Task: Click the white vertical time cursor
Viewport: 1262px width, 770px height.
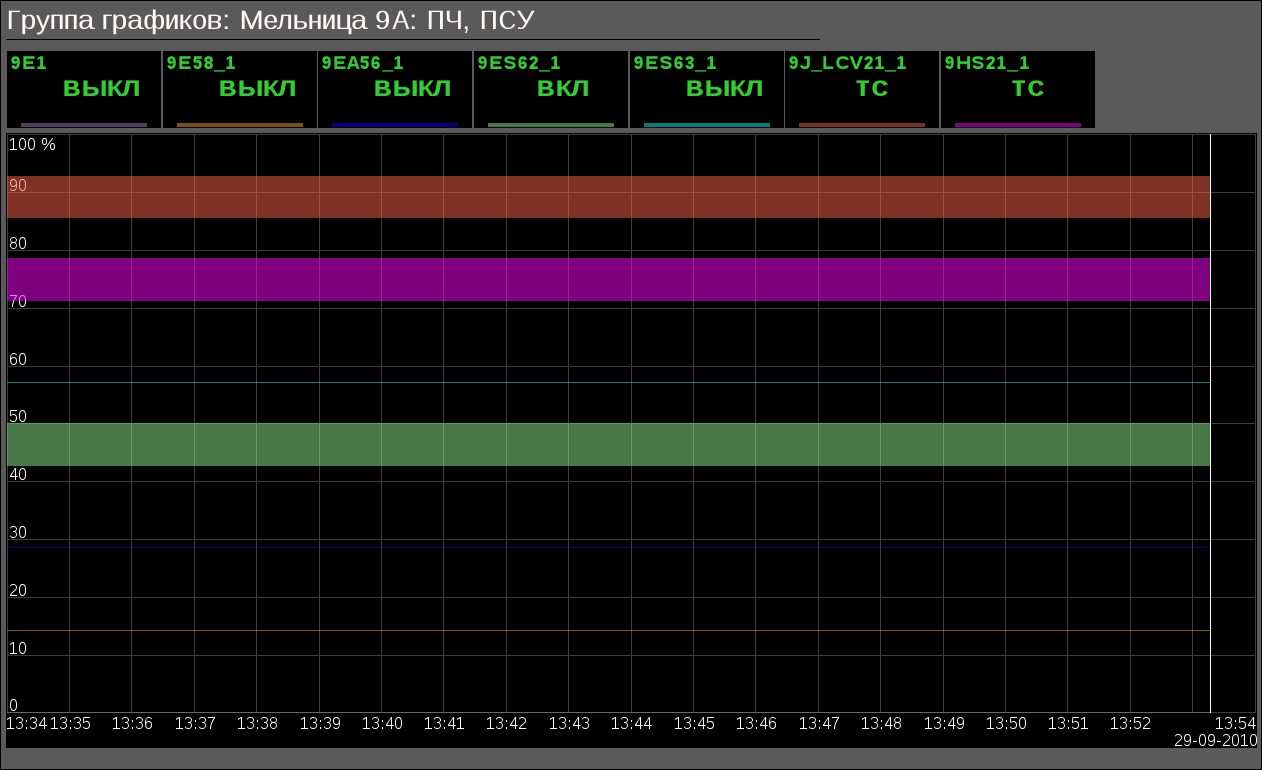Action: tap(1210, 420)
